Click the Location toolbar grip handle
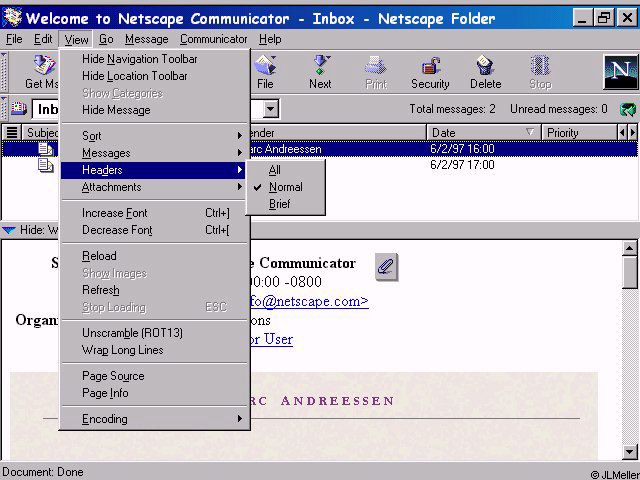This screenshot has width=640, height=480. coord(4,109)
